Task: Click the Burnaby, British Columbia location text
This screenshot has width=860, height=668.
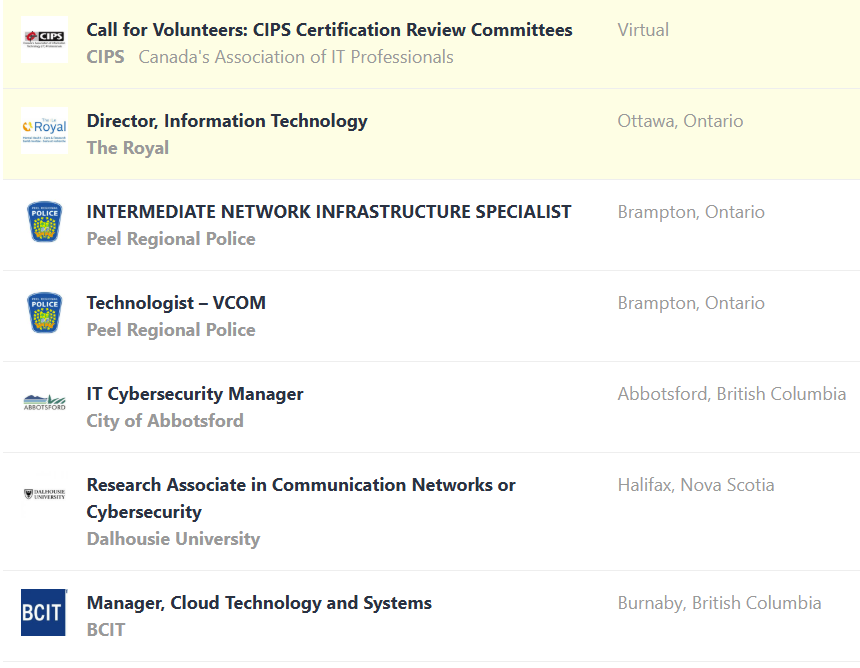Action: (x=719, y=603)
